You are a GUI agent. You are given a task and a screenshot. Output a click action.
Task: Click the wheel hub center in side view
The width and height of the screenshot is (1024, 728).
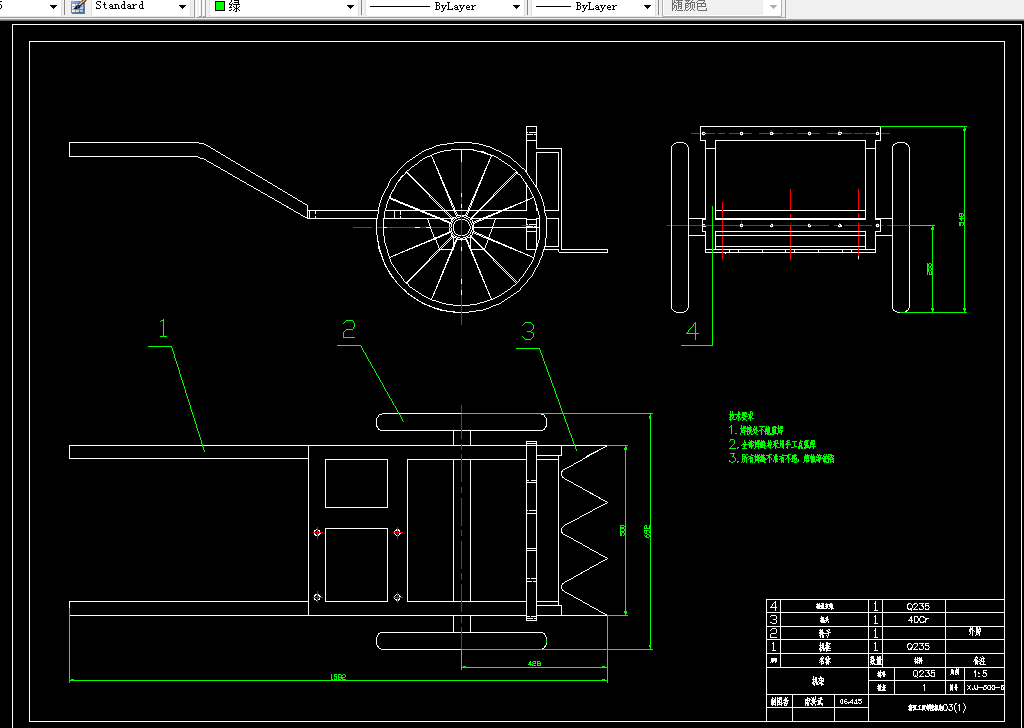point(461,227)
